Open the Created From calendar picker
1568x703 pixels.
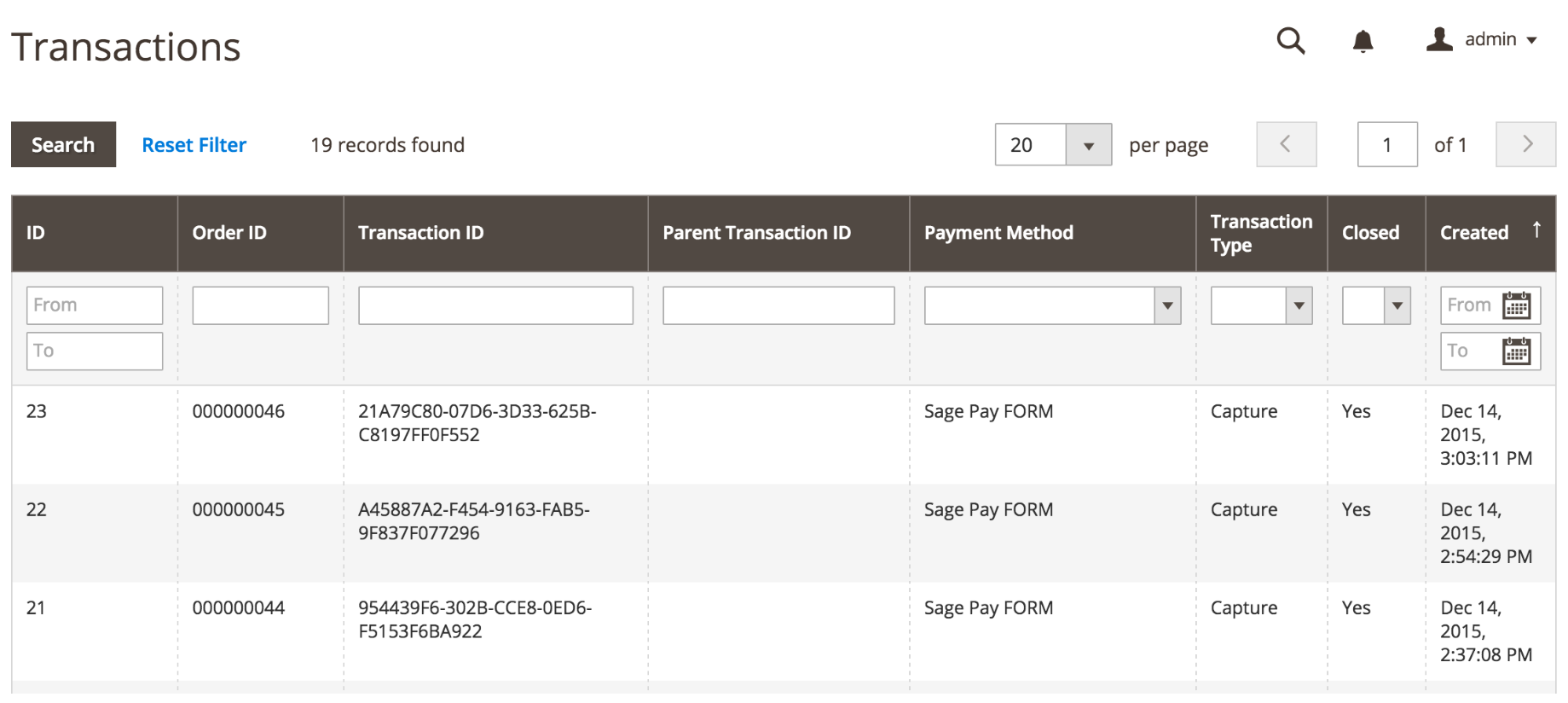(1516, 305)
